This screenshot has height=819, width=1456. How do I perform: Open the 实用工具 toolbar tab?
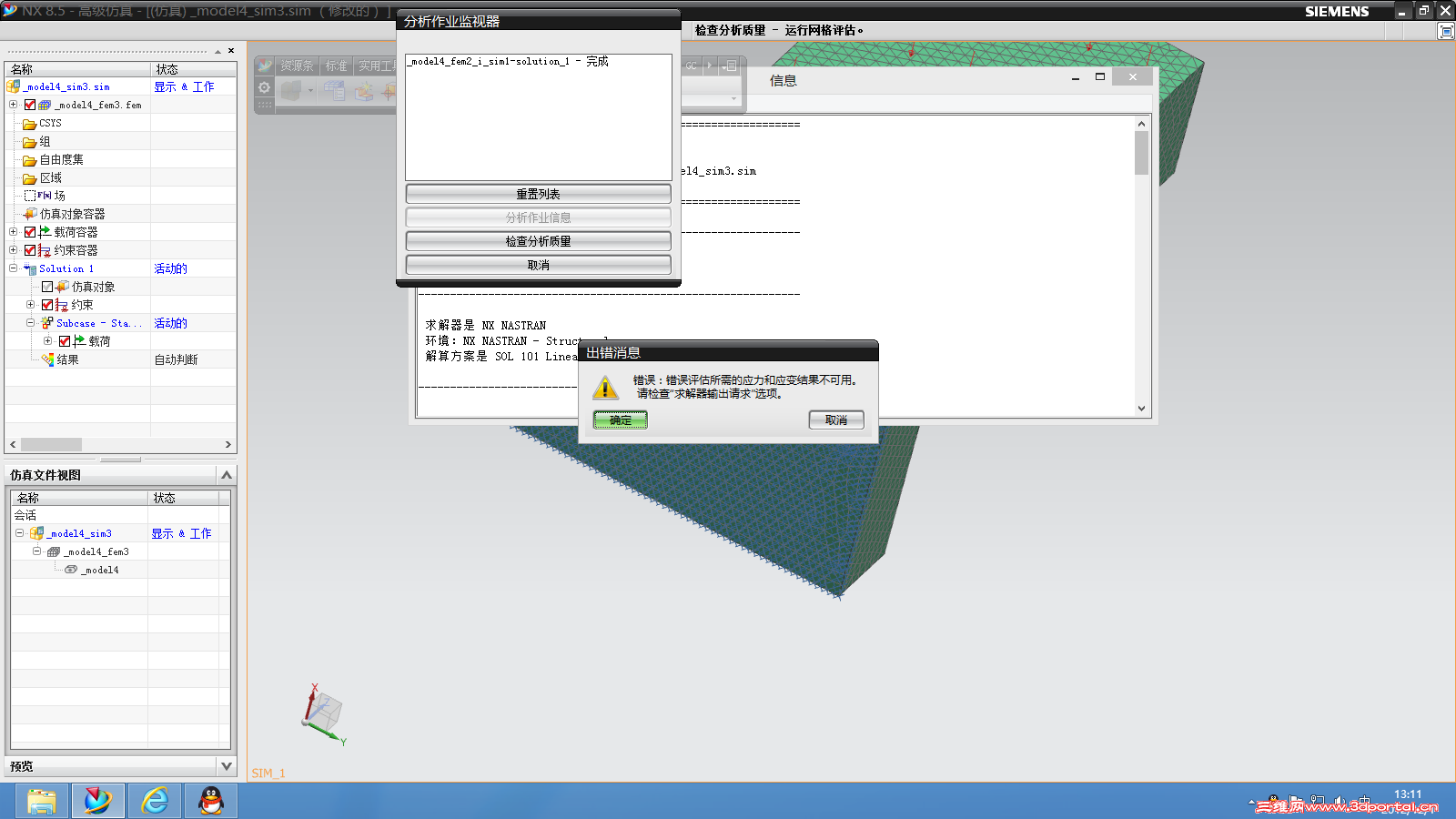[376, 66]
